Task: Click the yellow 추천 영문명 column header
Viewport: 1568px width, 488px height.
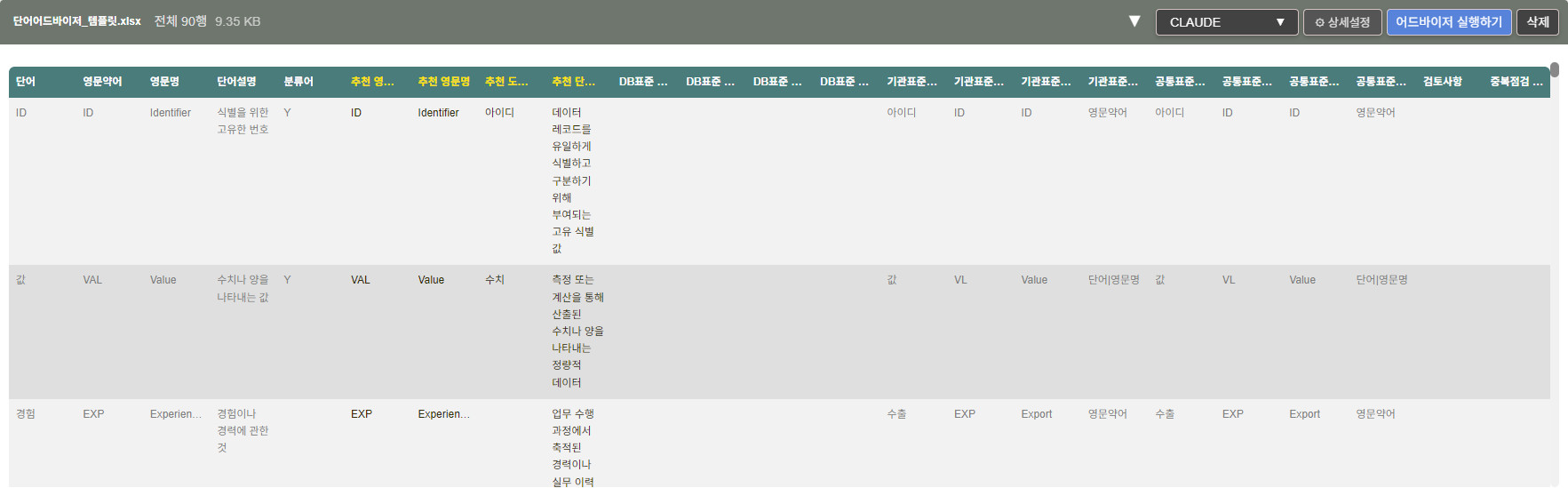Action: point(443,82)
